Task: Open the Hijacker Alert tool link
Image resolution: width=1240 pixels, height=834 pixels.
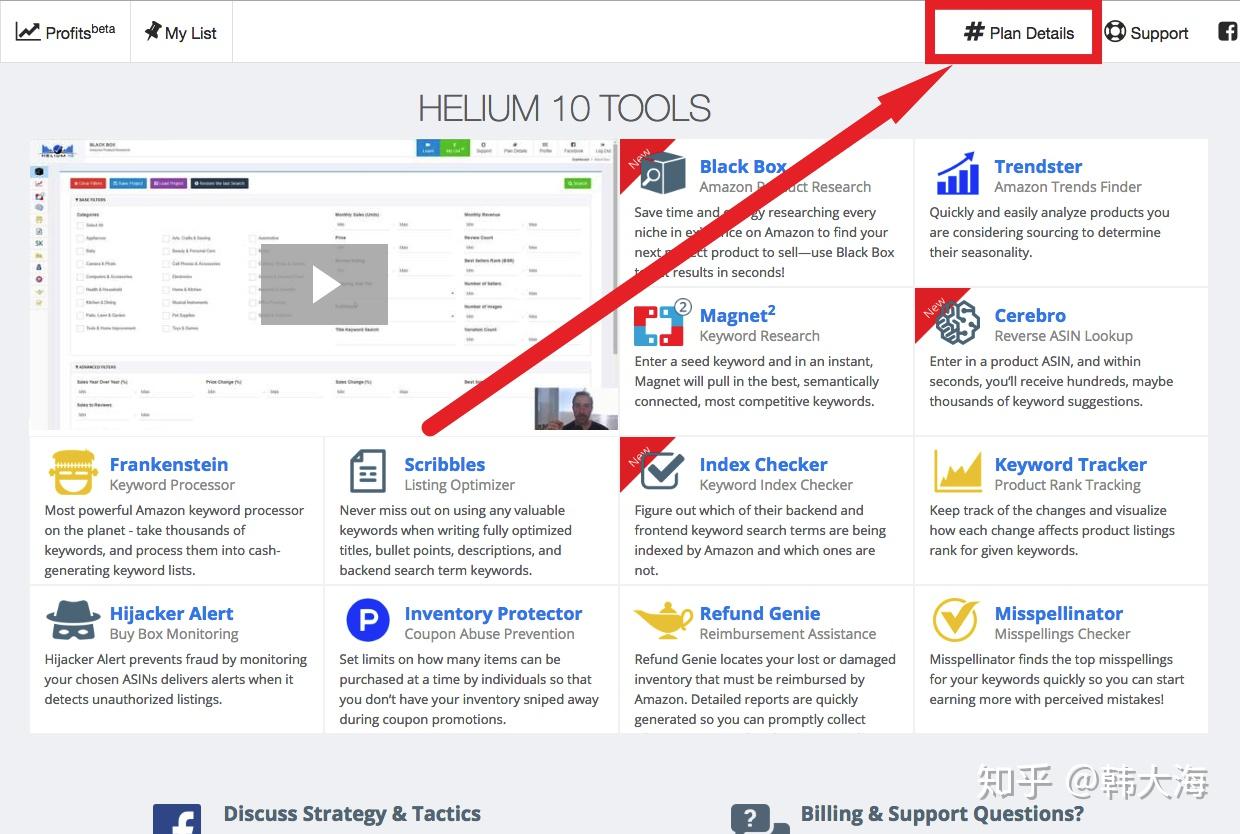Action: pyautogui.click(x=171, y=613)
